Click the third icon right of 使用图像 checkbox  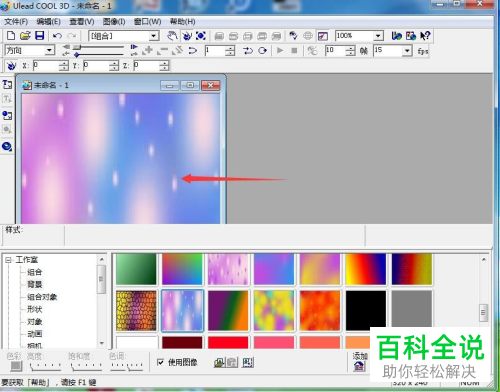click(247, 362)
